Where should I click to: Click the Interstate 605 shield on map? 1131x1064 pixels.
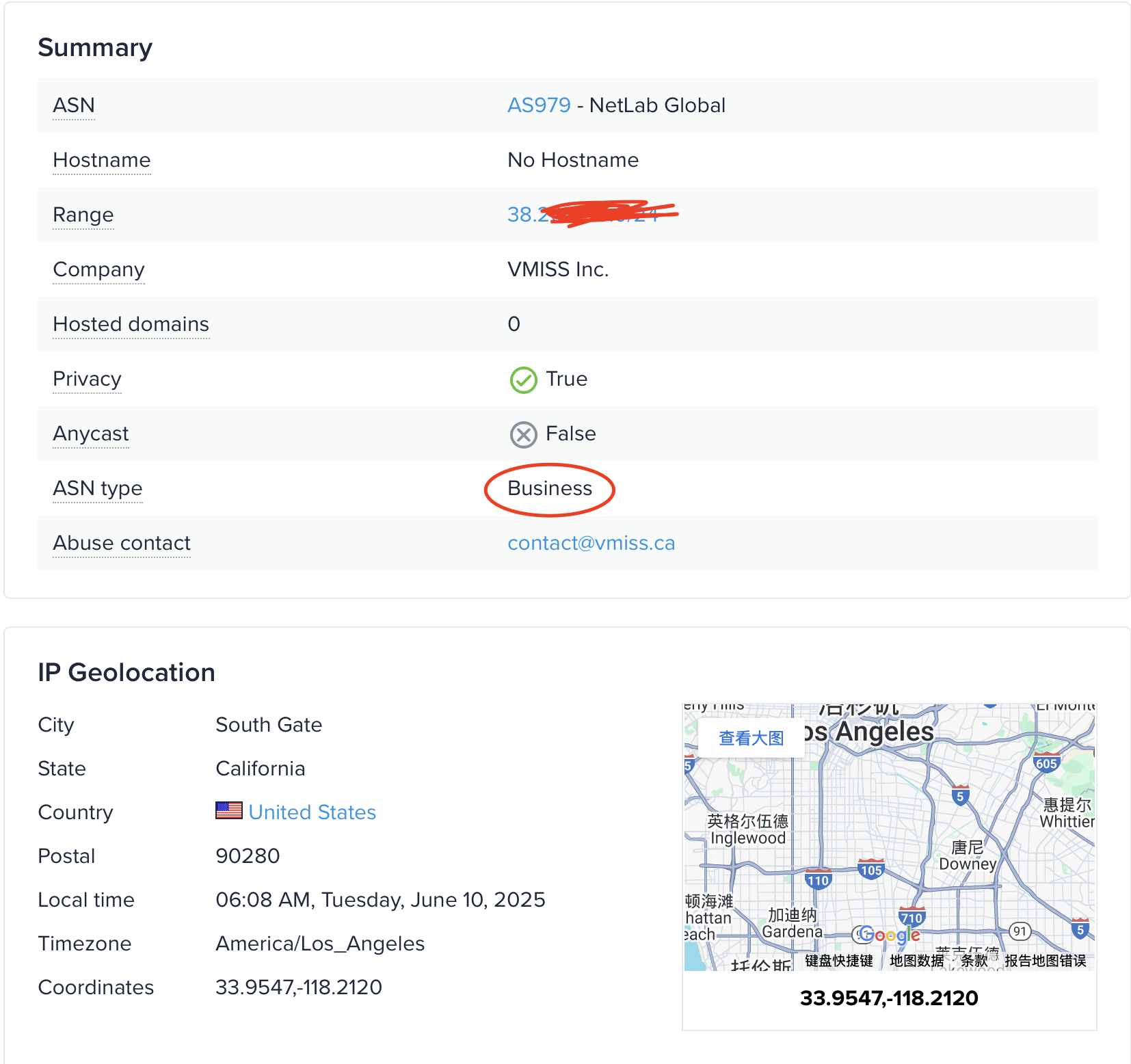pos(1046,763)
